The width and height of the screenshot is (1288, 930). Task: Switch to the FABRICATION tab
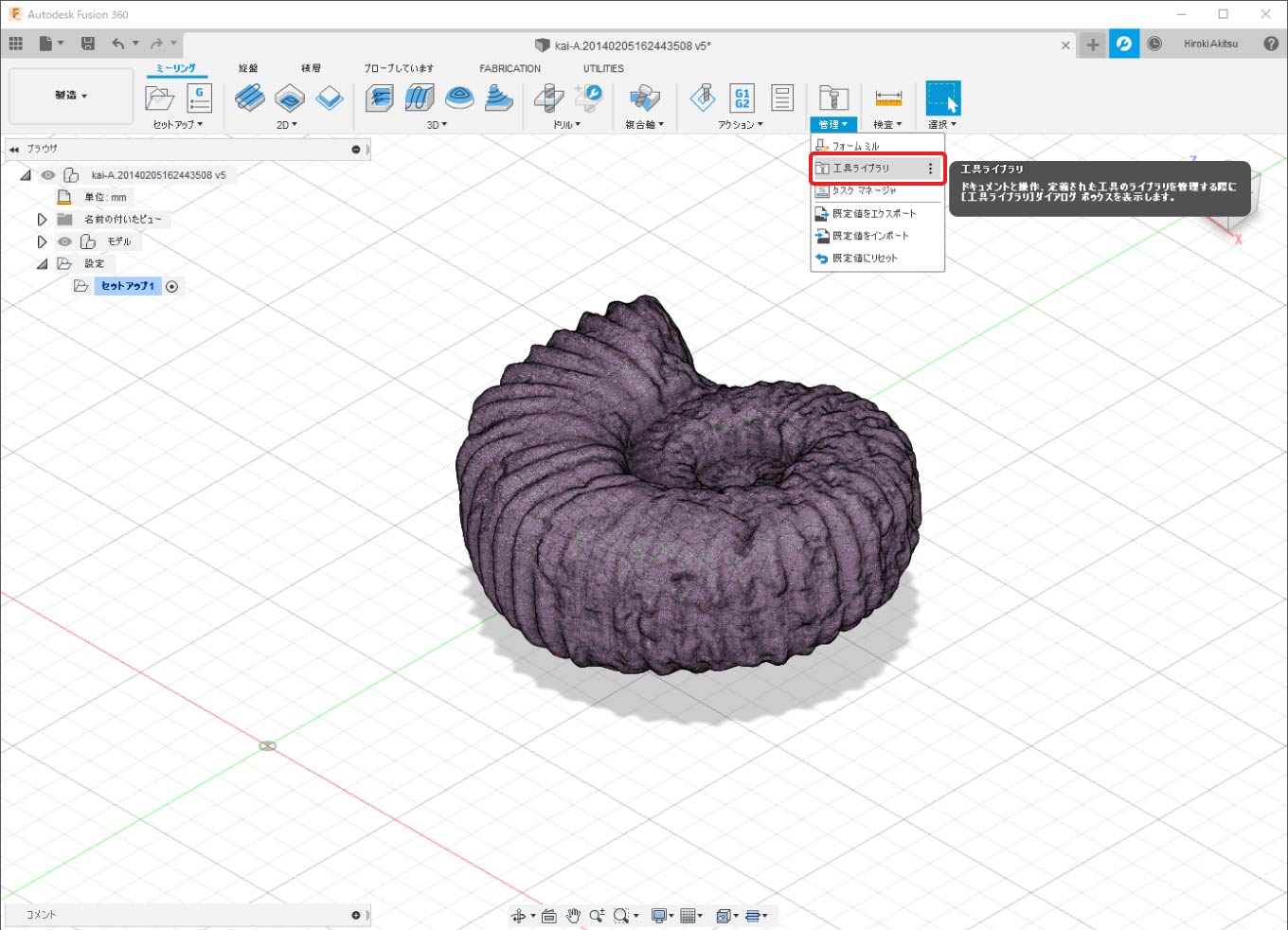click(510, 68)
